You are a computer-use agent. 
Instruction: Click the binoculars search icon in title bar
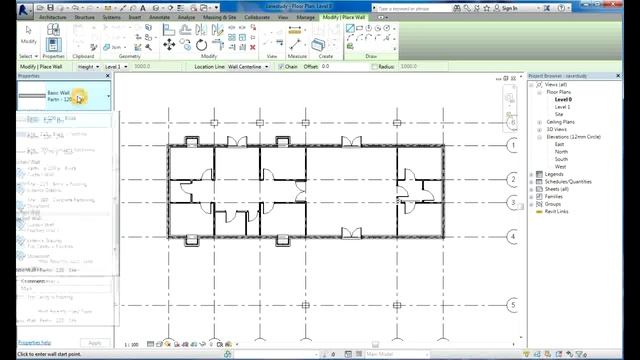point(457,8)
